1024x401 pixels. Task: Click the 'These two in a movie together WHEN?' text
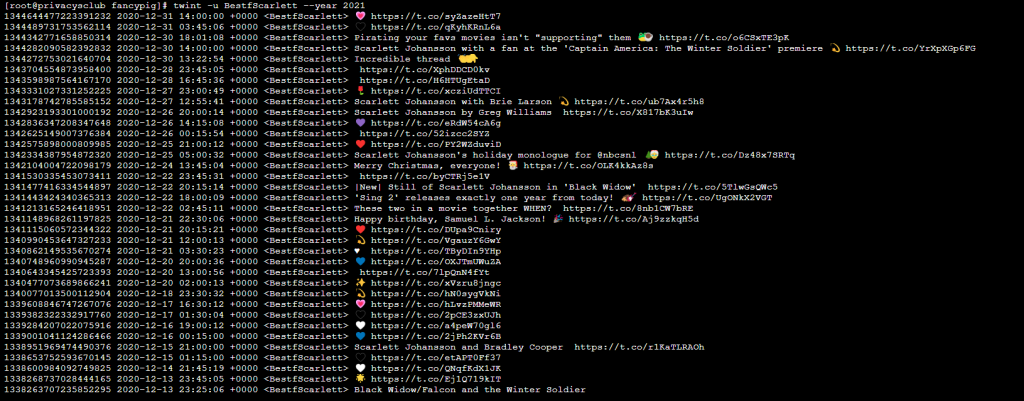(453, 208)
